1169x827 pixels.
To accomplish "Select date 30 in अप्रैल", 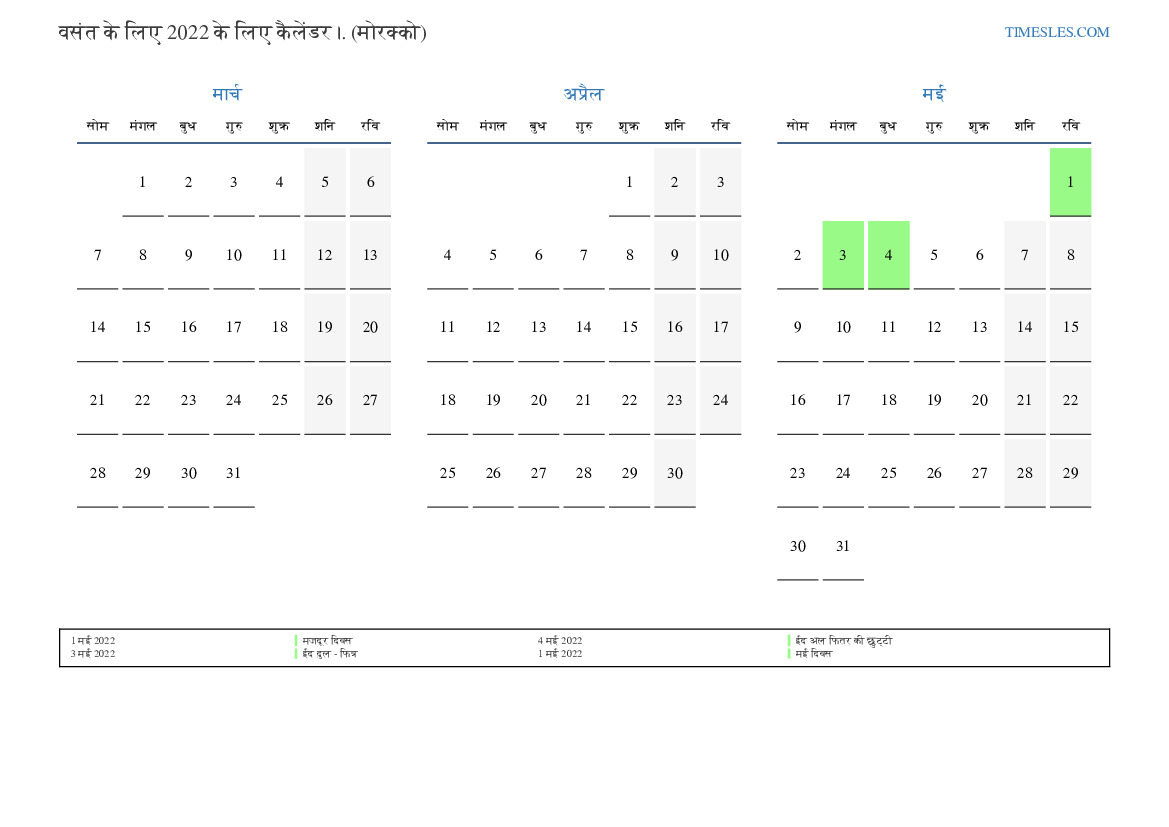I will (x=675, y=473).
